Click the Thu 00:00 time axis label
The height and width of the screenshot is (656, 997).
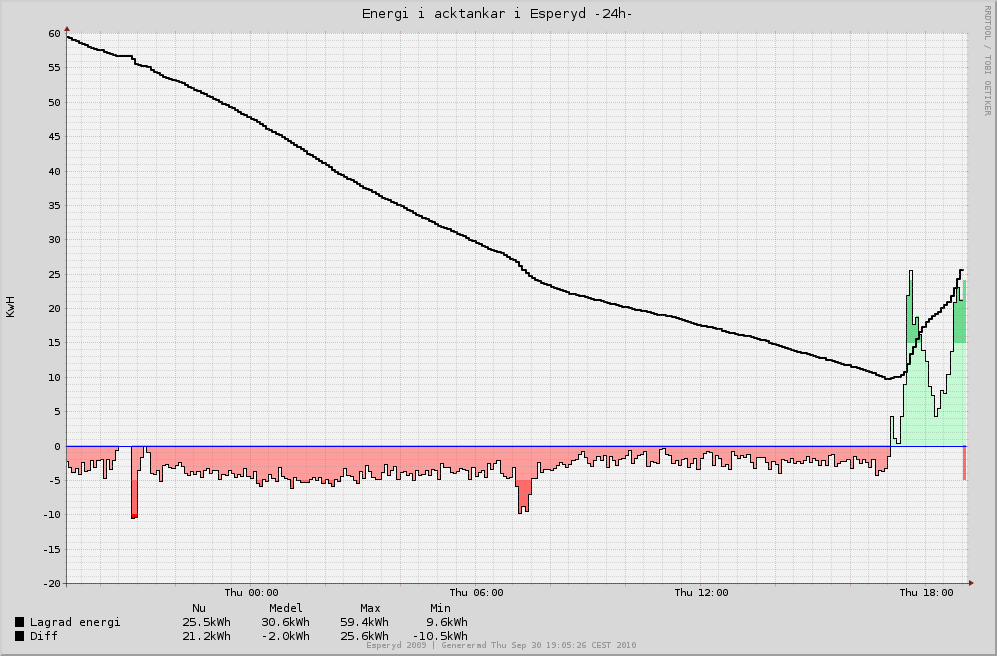point(252,593)
